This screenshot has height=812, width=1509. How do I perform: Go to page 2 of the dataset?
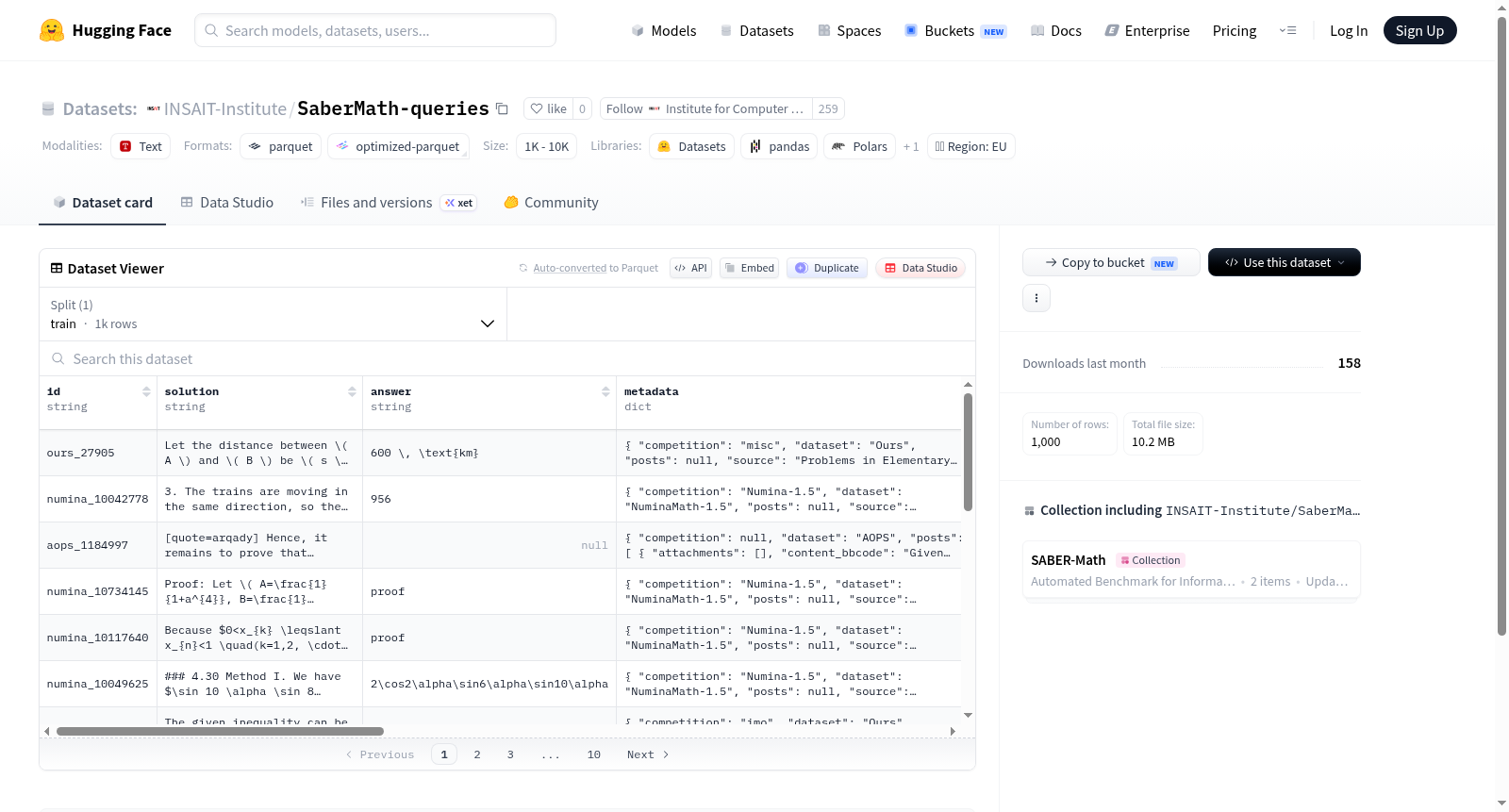click(477, 754)
